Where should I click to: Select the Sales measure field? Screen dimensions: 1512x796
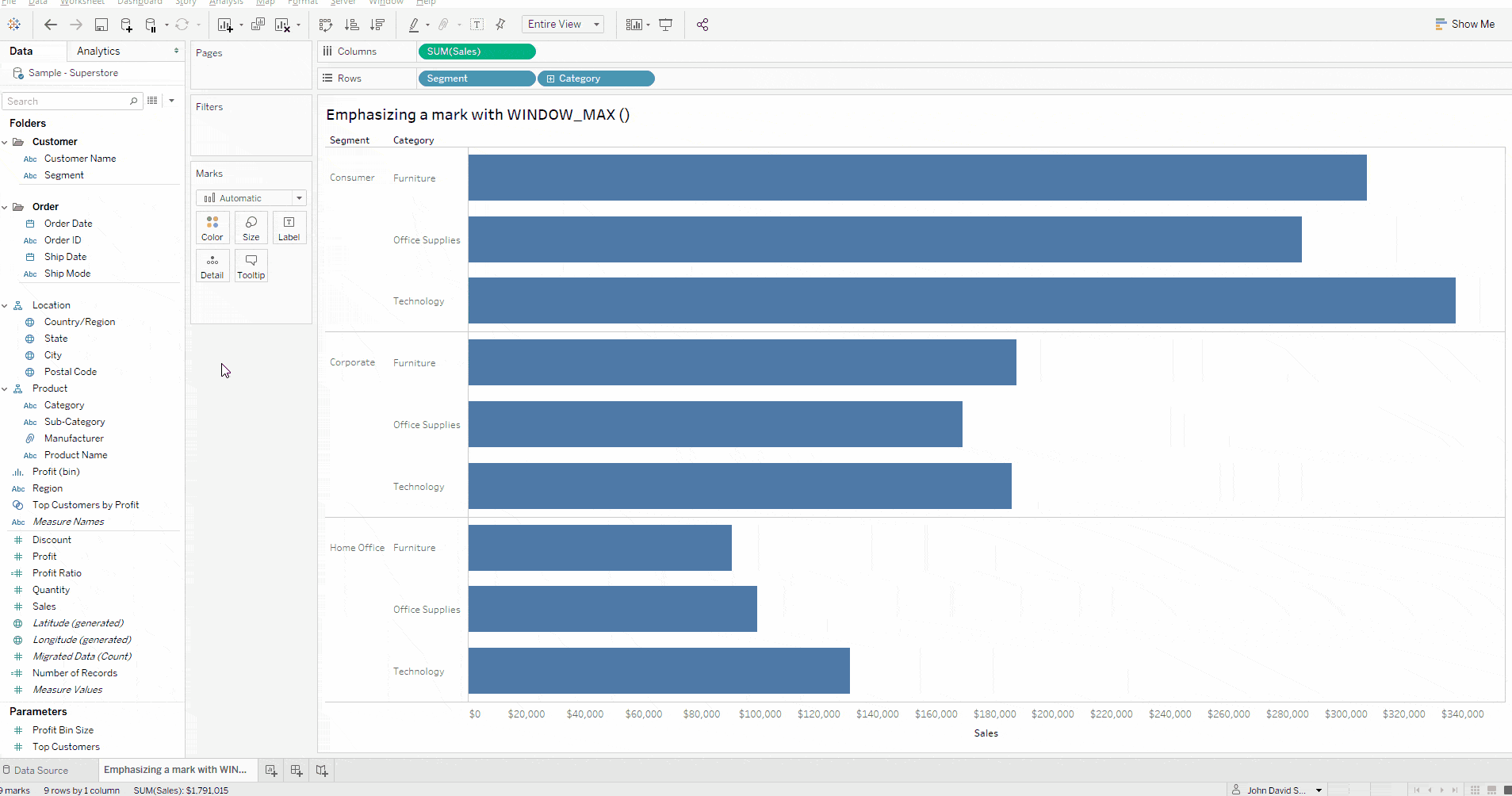44,607
